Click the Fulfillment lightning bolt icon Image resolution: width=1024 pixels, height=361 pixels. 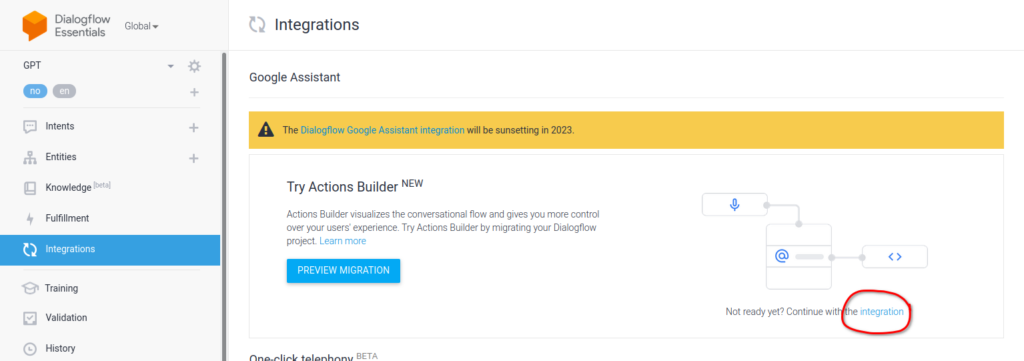tap(30, 219)
